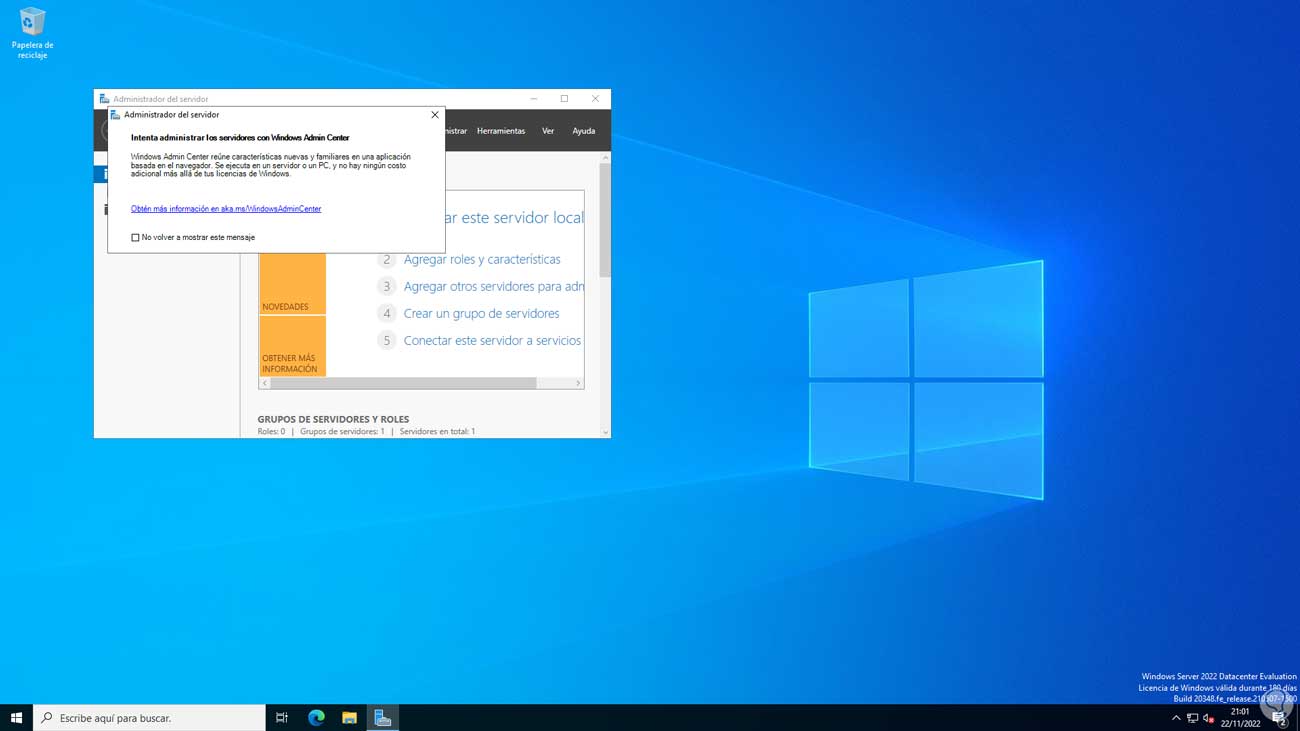Select the NOVEDADES tile
The image size is (1300, 731).
point(292,283)
